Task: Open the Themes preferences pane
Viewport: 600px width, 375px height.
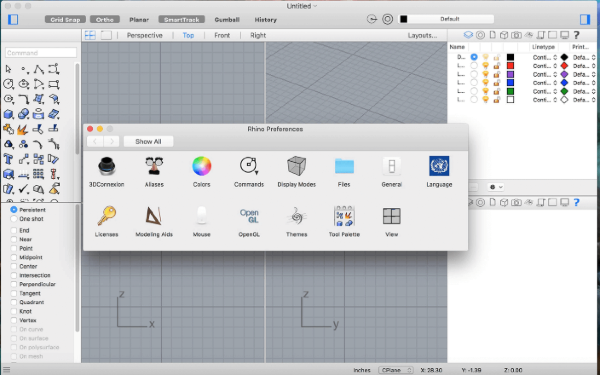Action: (297, 222)
